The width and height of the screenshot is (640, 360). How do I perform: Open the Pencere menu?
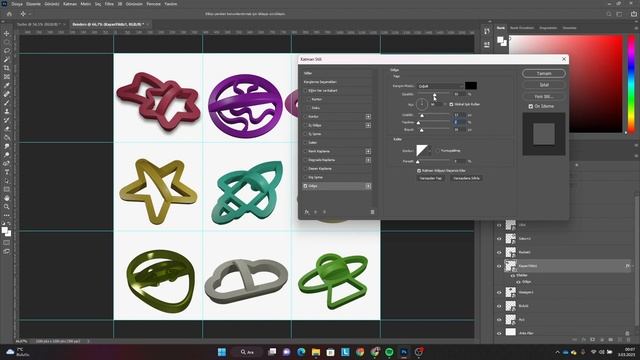[x=153, y=4]
